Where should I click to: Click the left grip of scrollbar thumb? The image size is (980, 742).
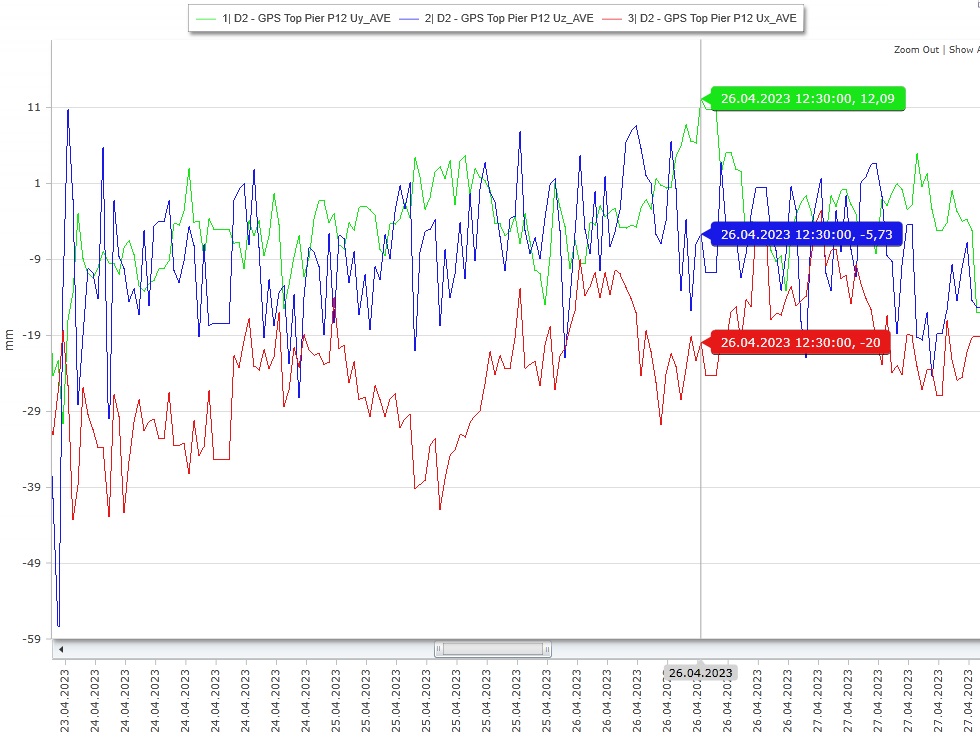click(x=439, y=649)
